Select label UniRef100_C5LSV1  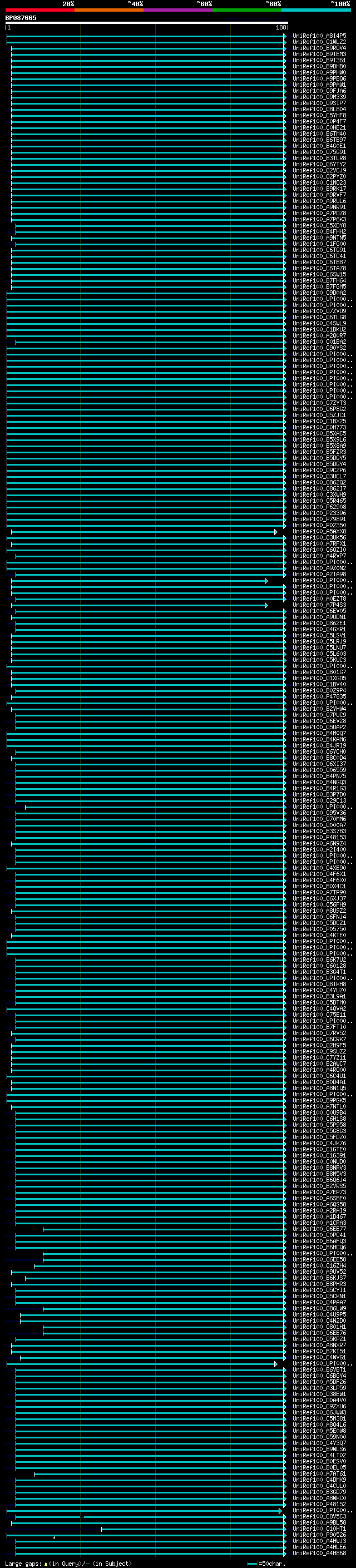pyautogui.click(x=319, y=635)
